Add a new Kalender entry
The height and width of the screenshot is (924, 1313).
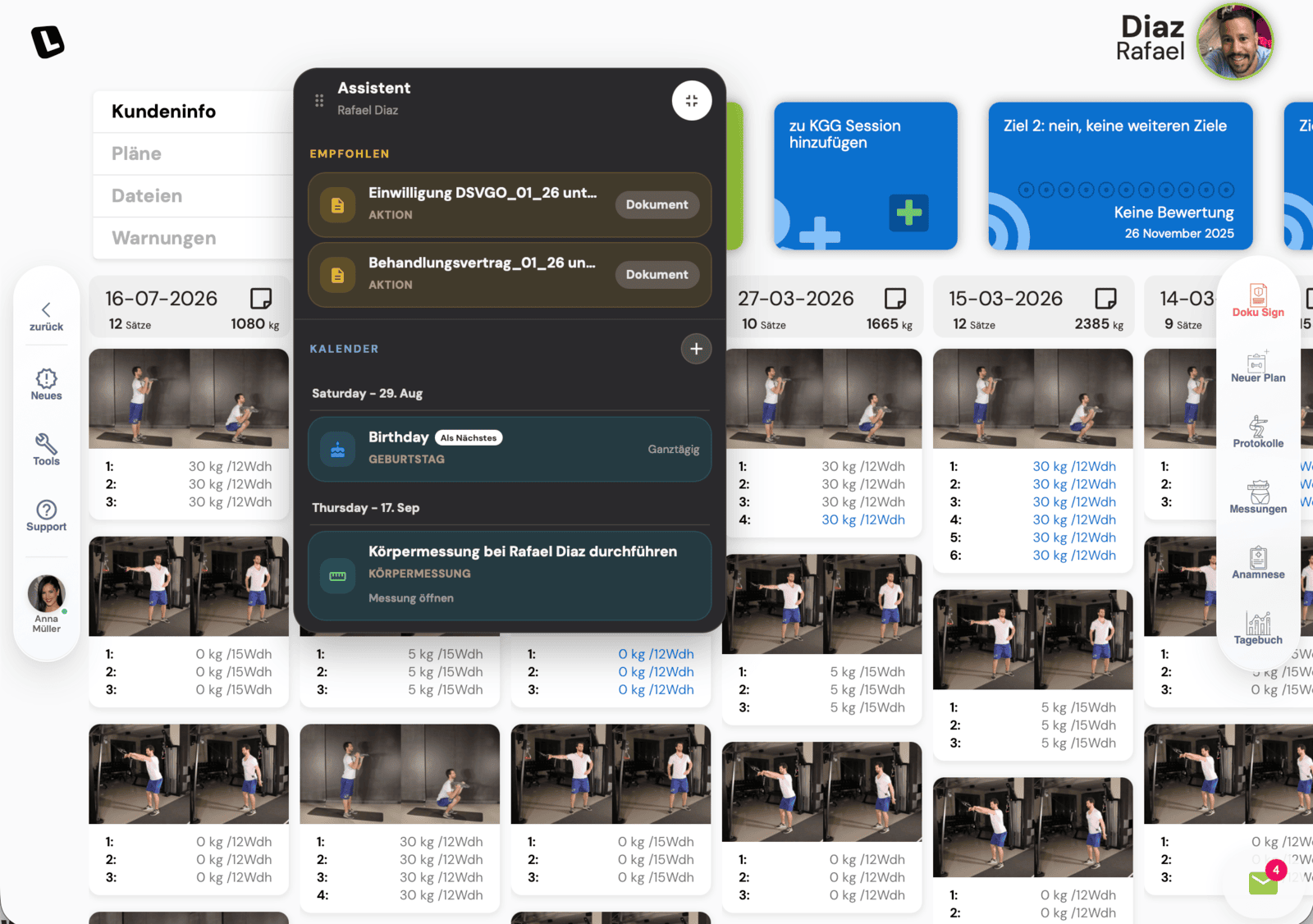(x=696, y=349)
